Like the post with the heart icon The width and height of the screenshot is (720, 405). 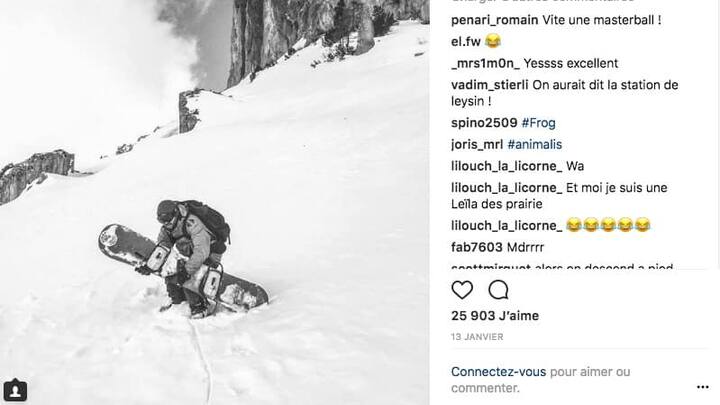coord(462,290)
